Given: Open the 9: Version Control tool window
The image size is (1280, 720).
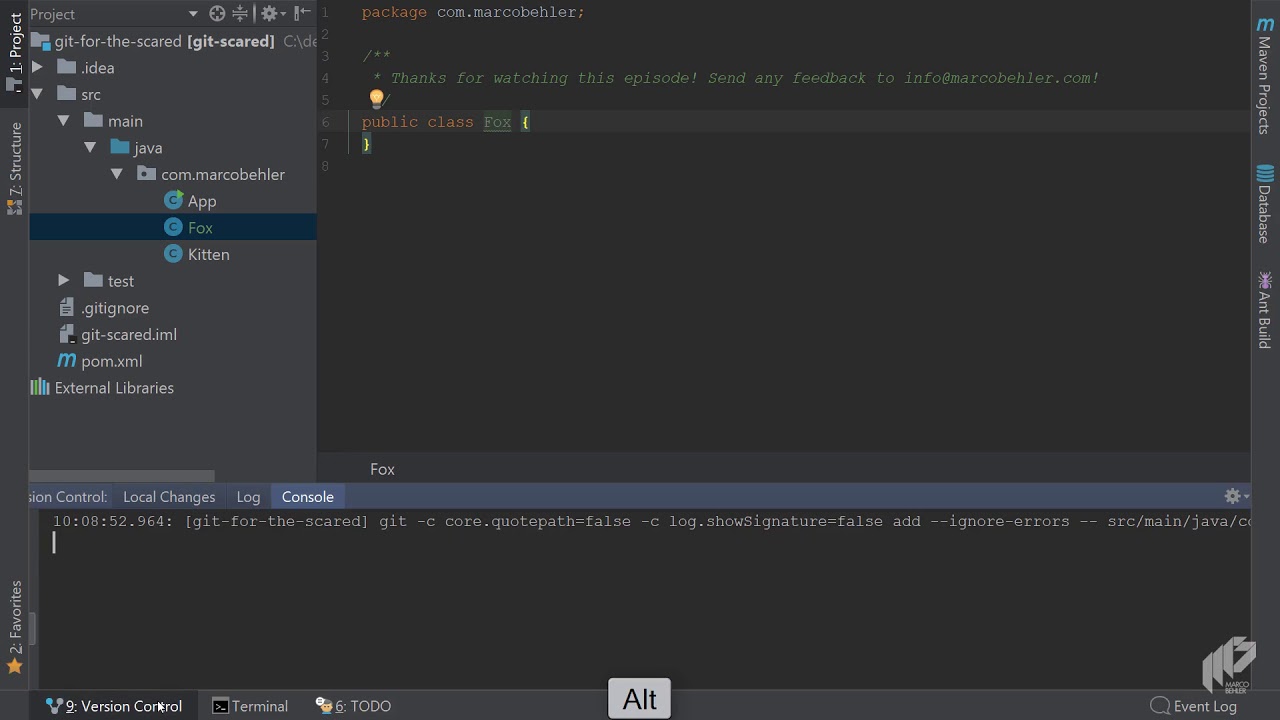Looking at the screenshot, I should (x=114, y=706).
